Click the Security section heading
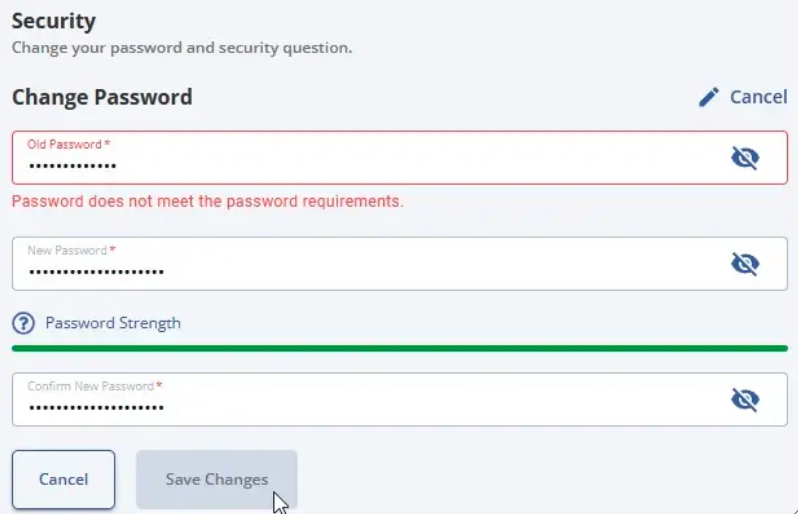The width and height of the screenshot is (798, 514). click(54, 20)
